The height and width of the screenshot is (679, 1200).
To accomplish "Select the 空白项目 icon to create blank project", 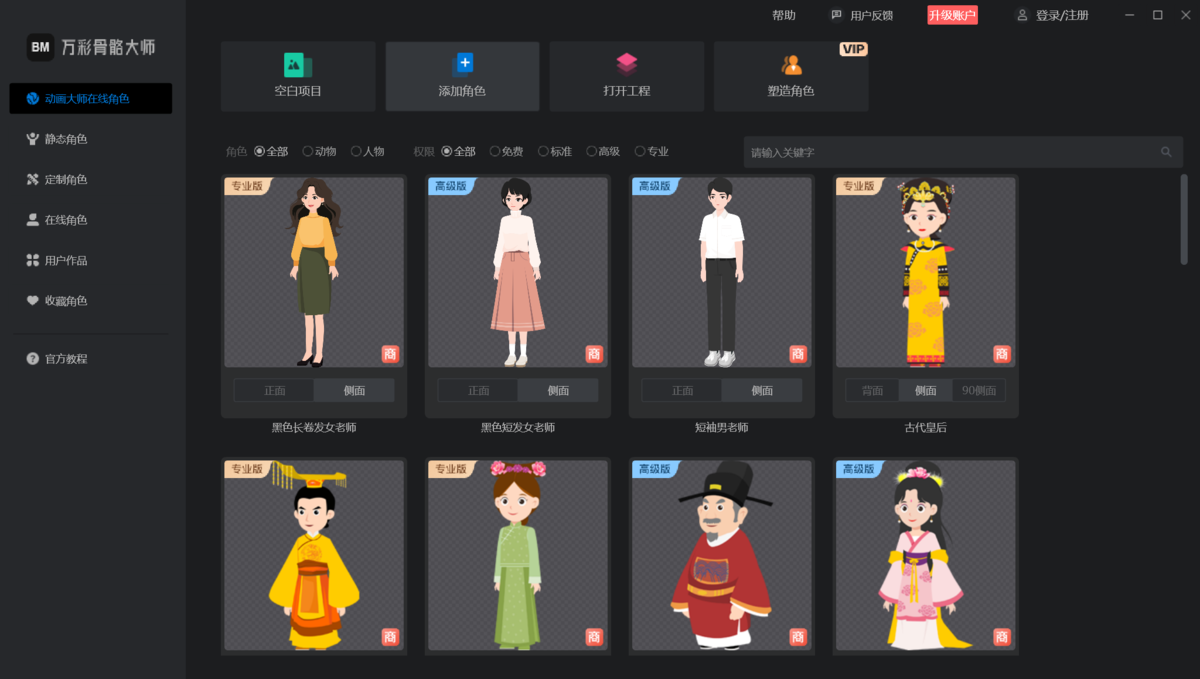I will point(297,75).
